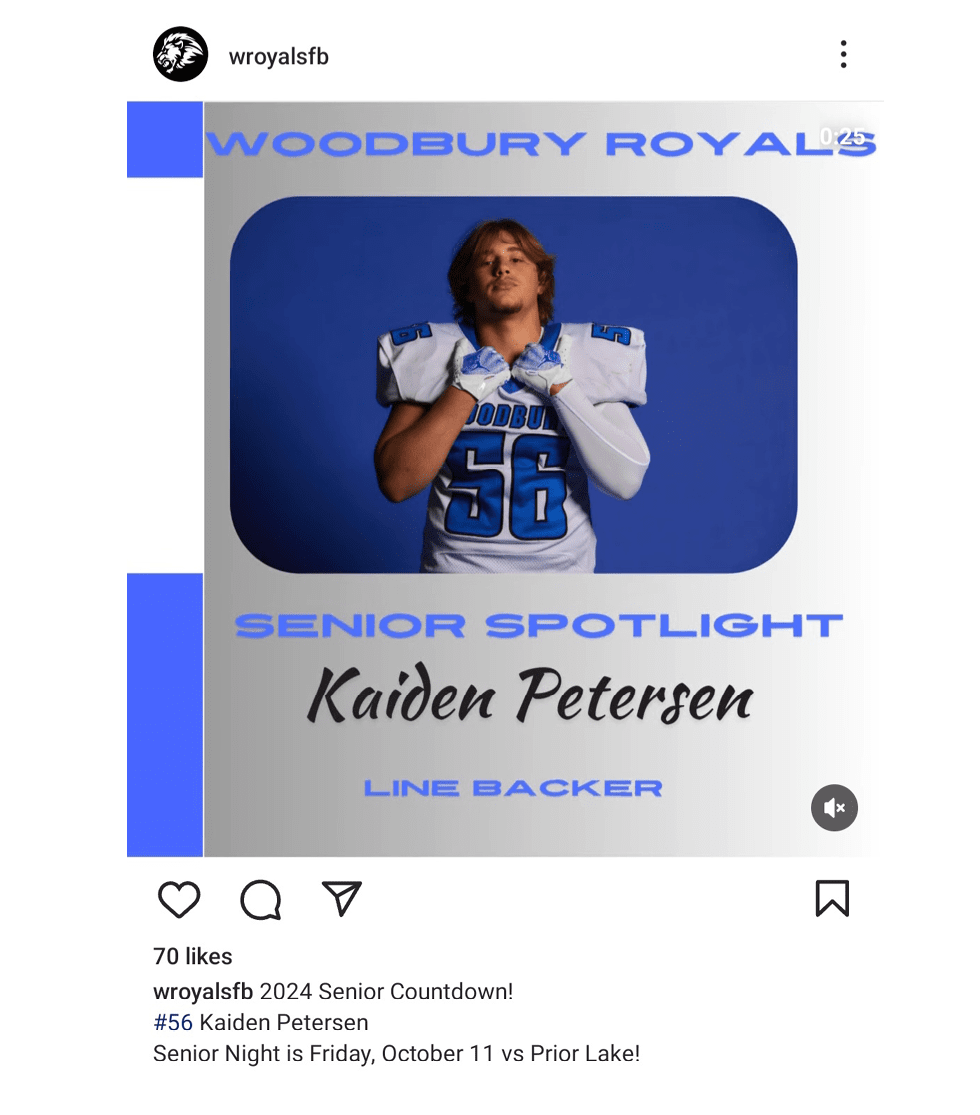View the 70 likes list
The image size is (980, 1115).
[193, 956]
